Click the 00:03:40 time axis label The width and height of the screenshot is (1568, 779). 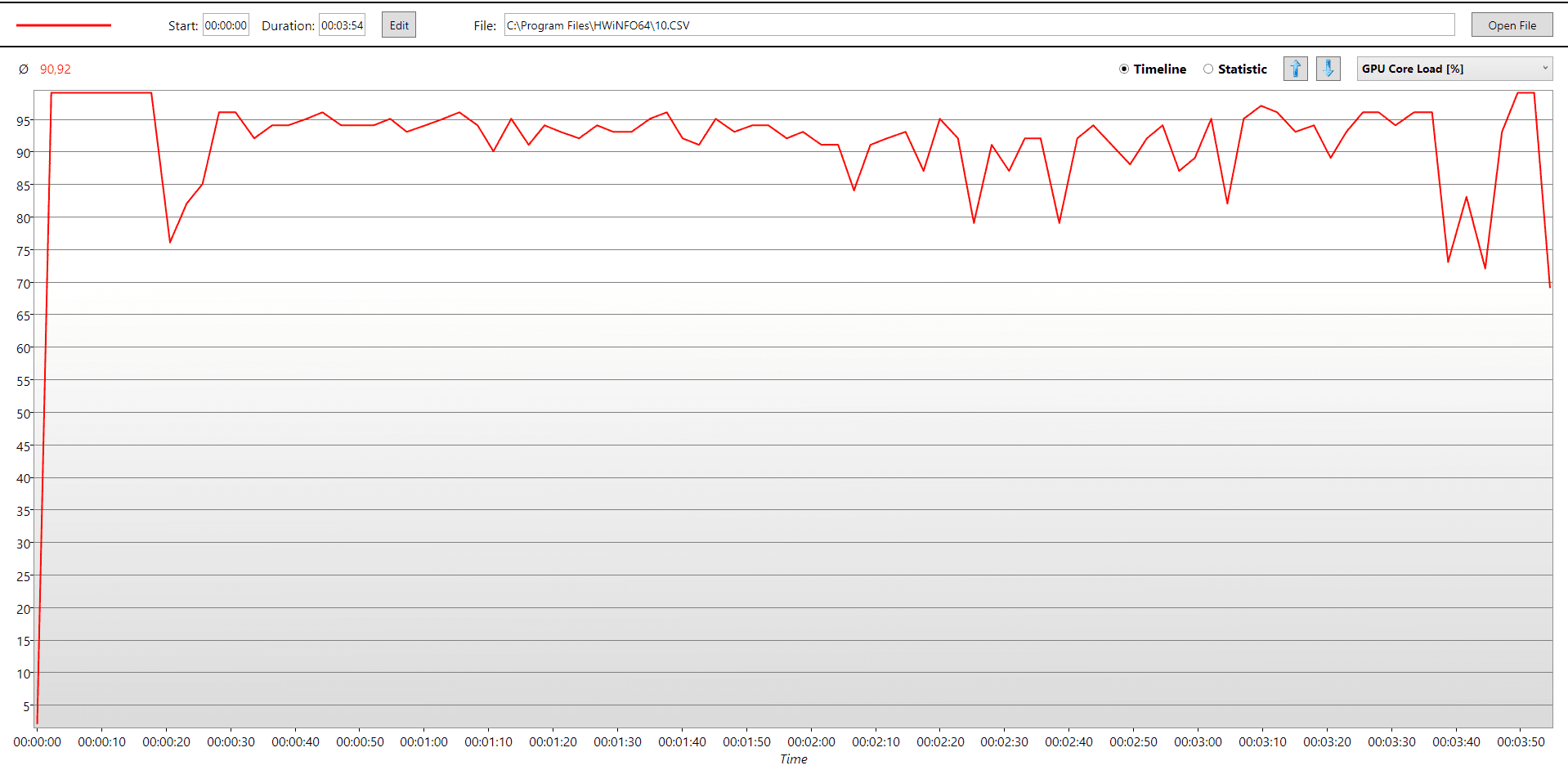pyautogui.click(x=1457, y=742)
